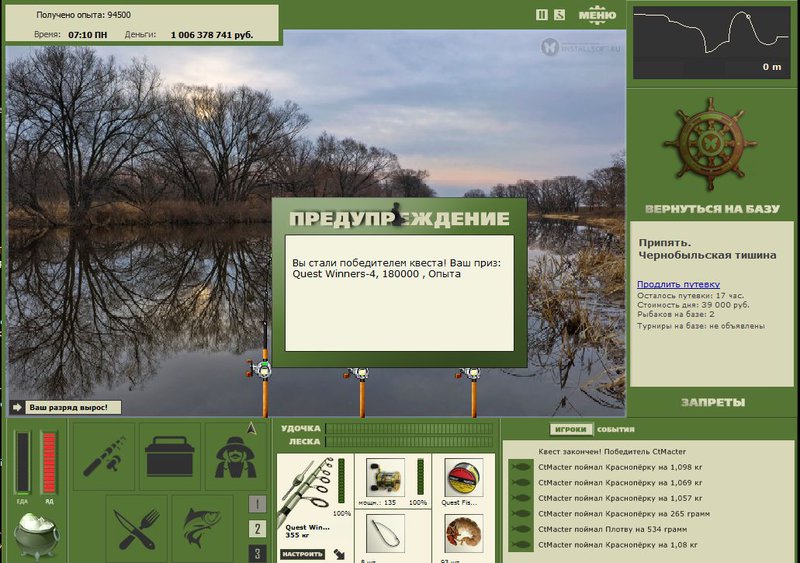Click 'Стоимость дня: 39 000 руб.' text
The width and height of the screenshot is (800, 563).
693,305
